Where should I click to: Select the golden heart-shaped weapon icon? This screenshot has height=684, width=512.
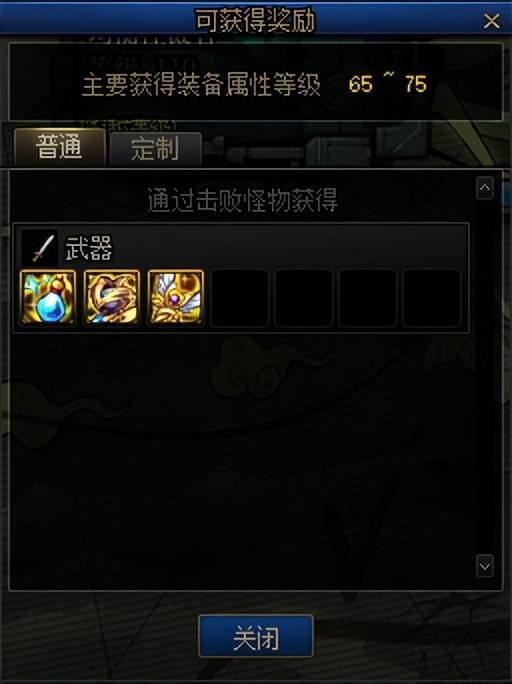(112, 298)
